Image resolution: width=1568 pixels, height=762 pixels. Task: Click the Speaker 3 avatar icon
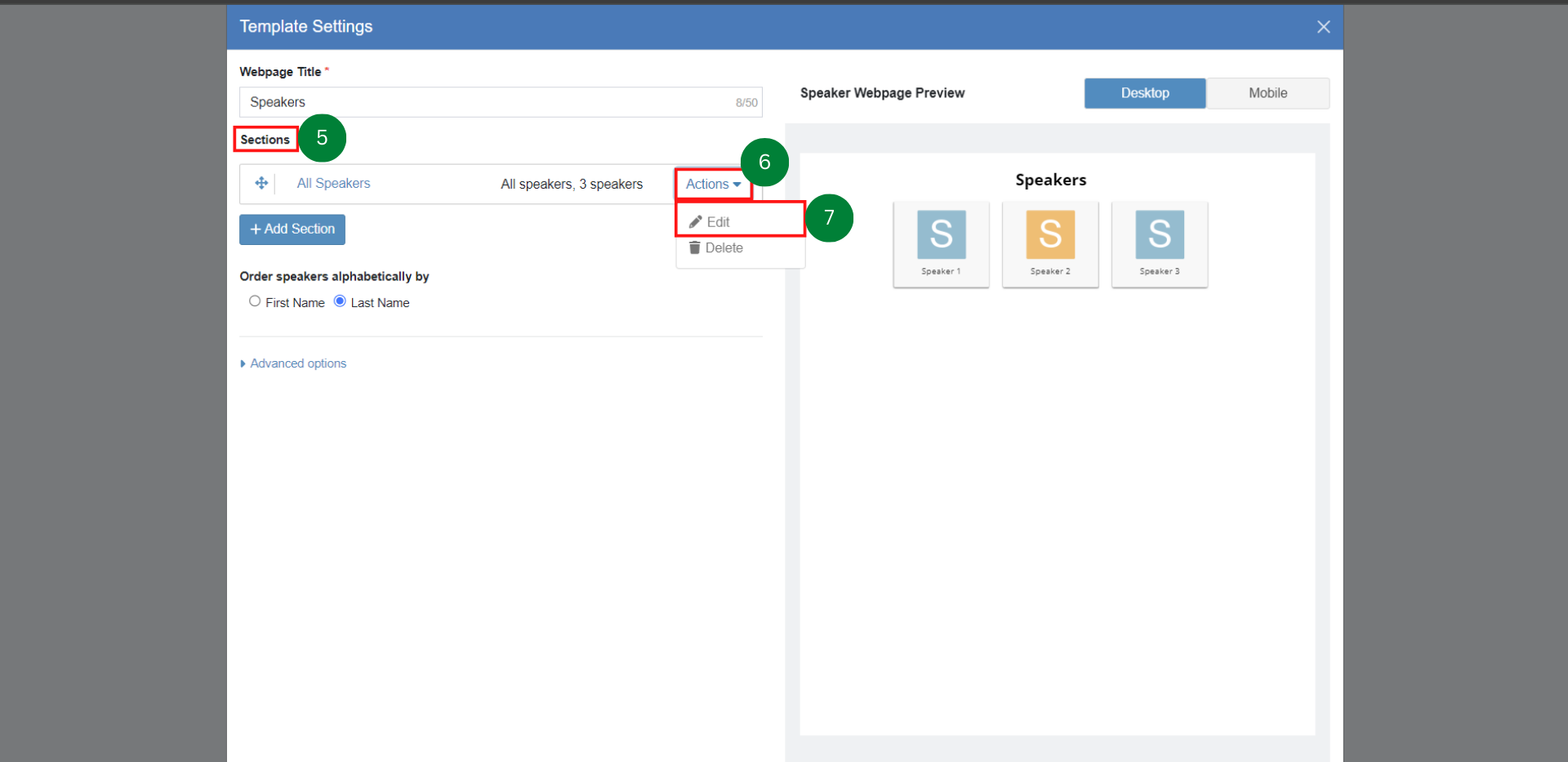pos(1160,234)
